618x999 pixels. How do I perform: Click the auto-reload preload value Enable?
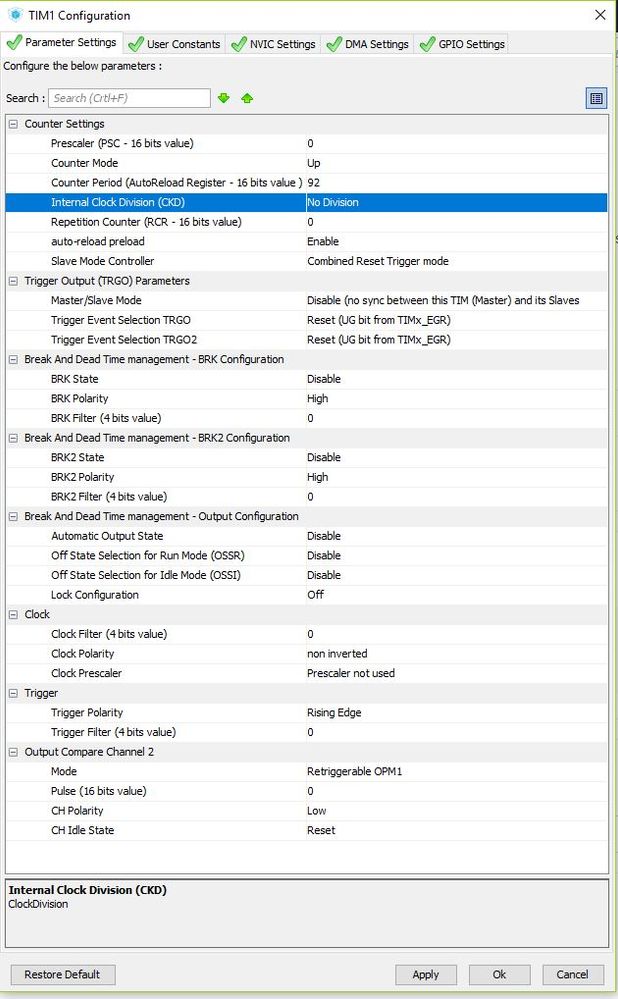click(323, 241)
